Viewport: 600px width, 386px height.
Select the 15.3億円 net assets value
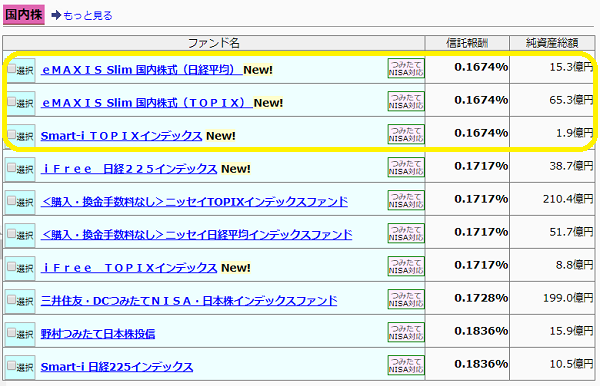[571, 67]
